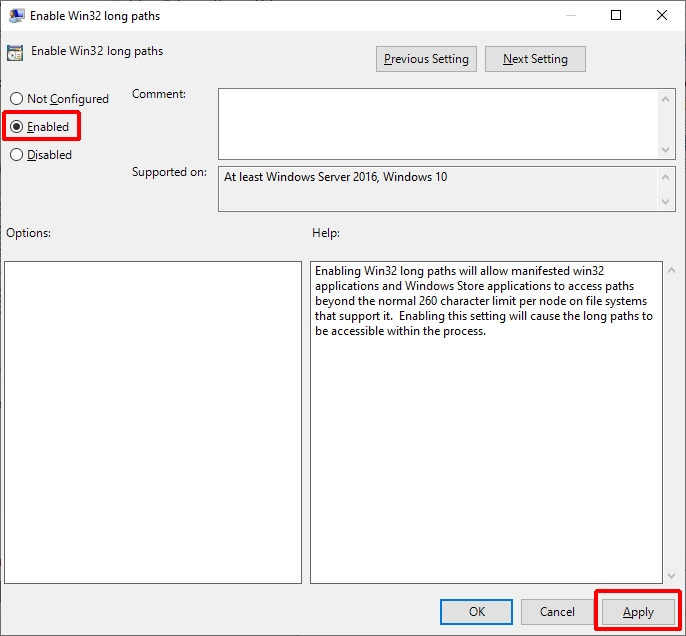686x636 pixels.
Task: Click the Comment box scroll down arrow
Action: tap(667, 149)
